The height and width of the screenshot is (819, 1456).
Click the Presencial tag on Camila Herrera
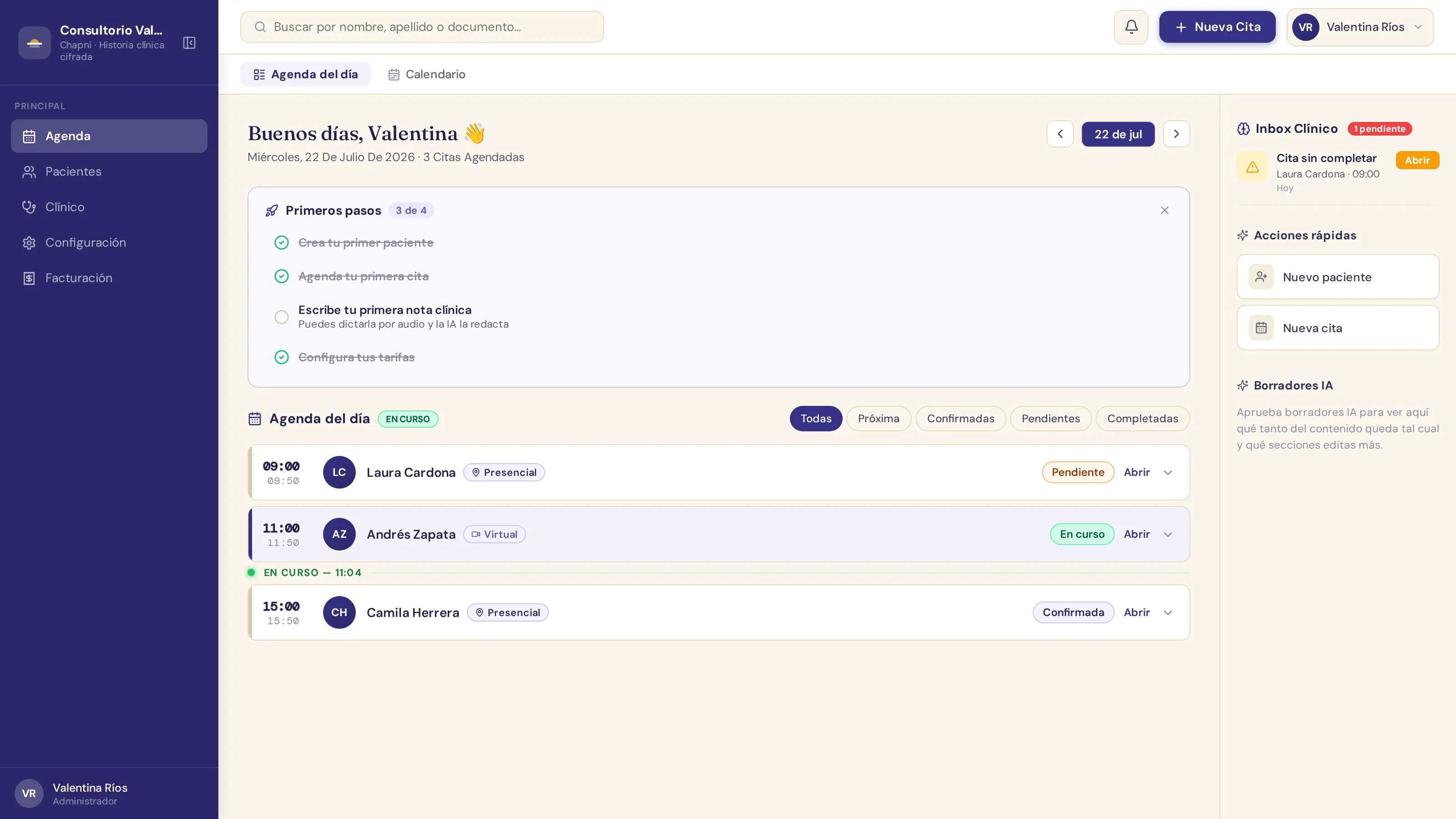click(507, 613)
